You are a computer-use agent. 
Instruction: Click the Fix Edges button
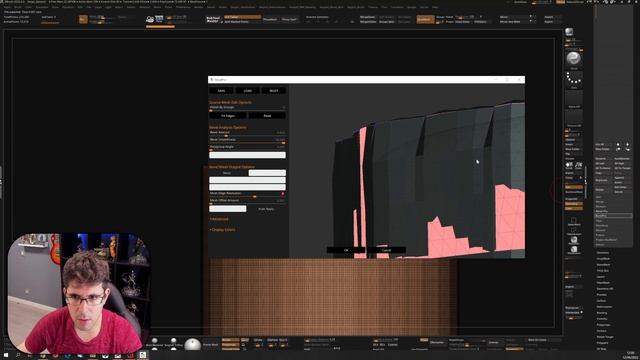click(x=228, y=116)
